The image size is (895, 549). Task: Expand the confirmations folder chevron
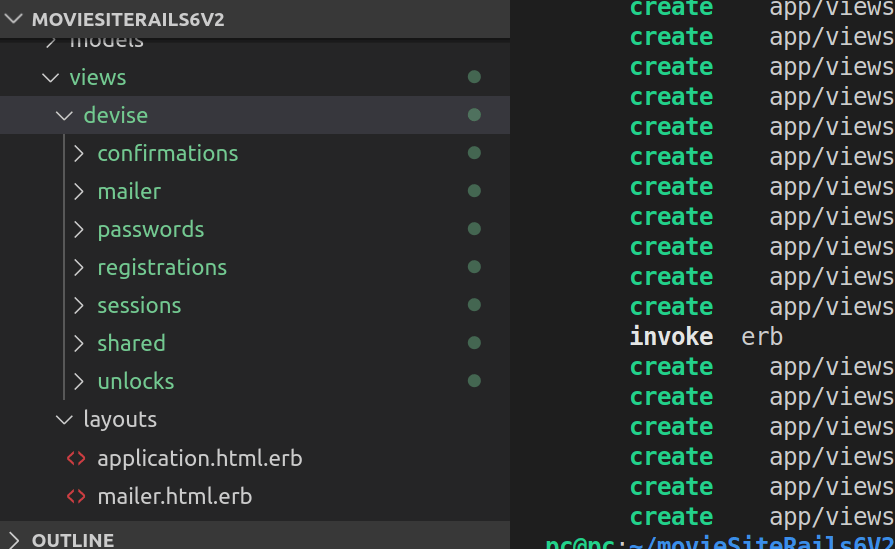tap(79, 153)
